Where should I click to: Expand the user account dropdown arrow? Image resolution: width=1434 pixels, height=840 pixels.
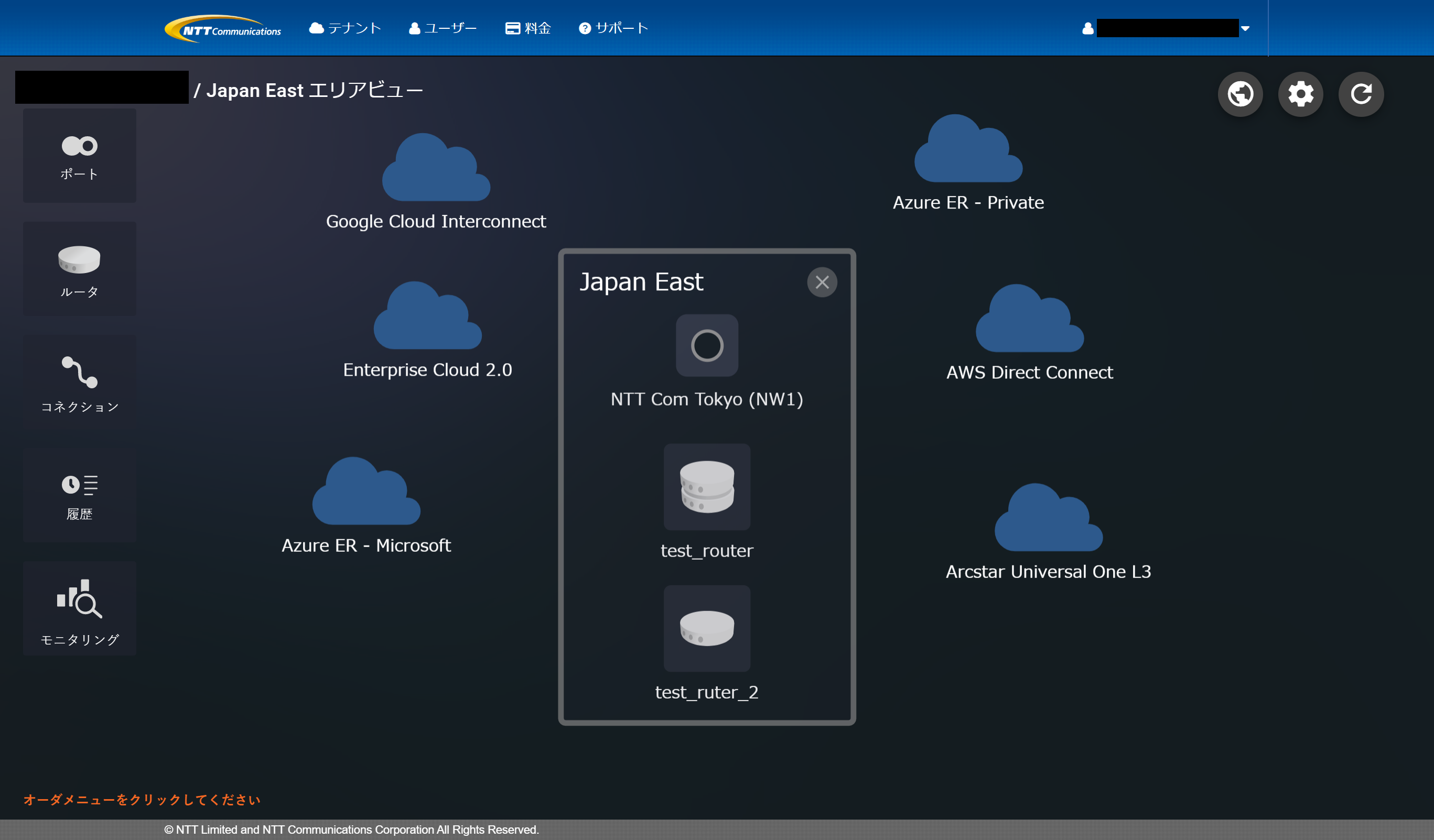coord(1245,28)
